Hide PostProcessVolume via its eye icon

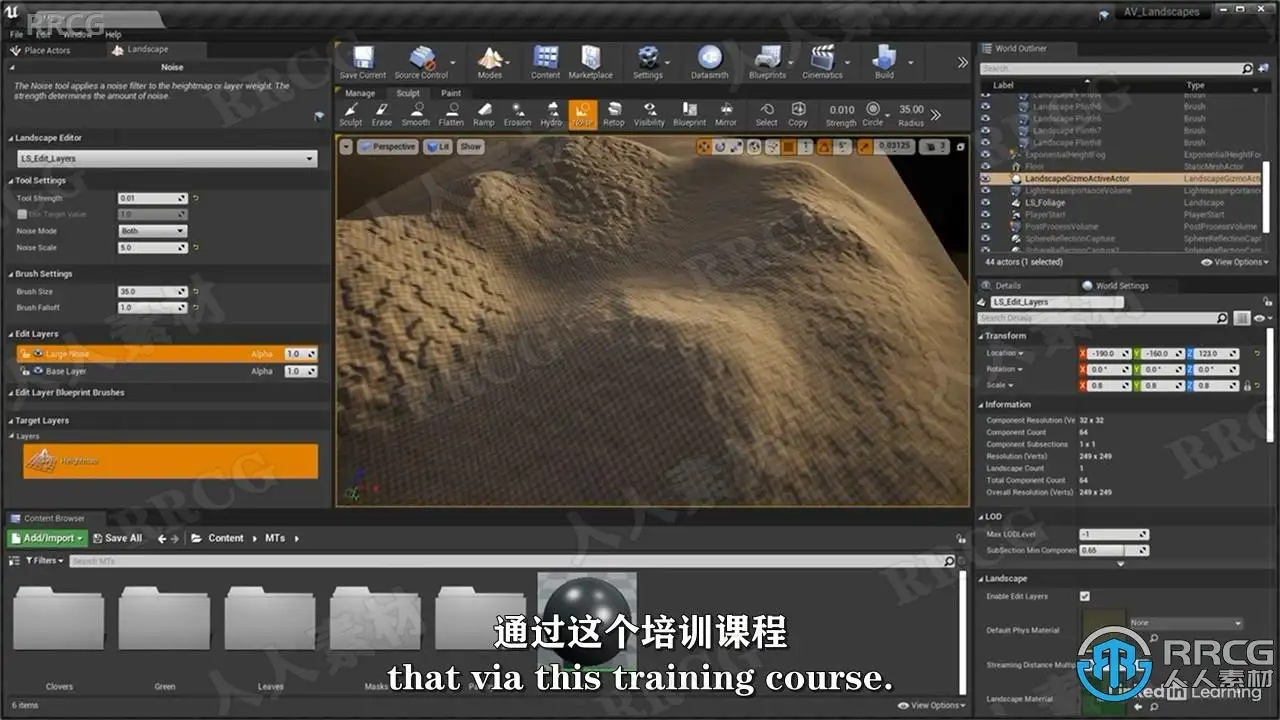[x=986, y=227]
